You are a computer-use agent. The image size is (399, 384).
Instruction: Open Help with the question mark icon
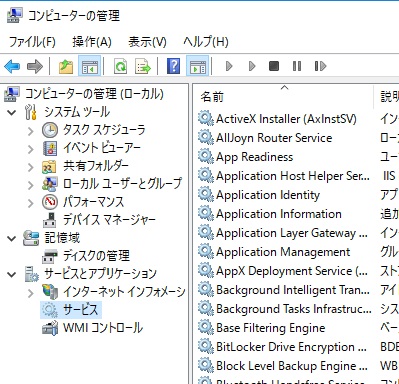point(174,66)
